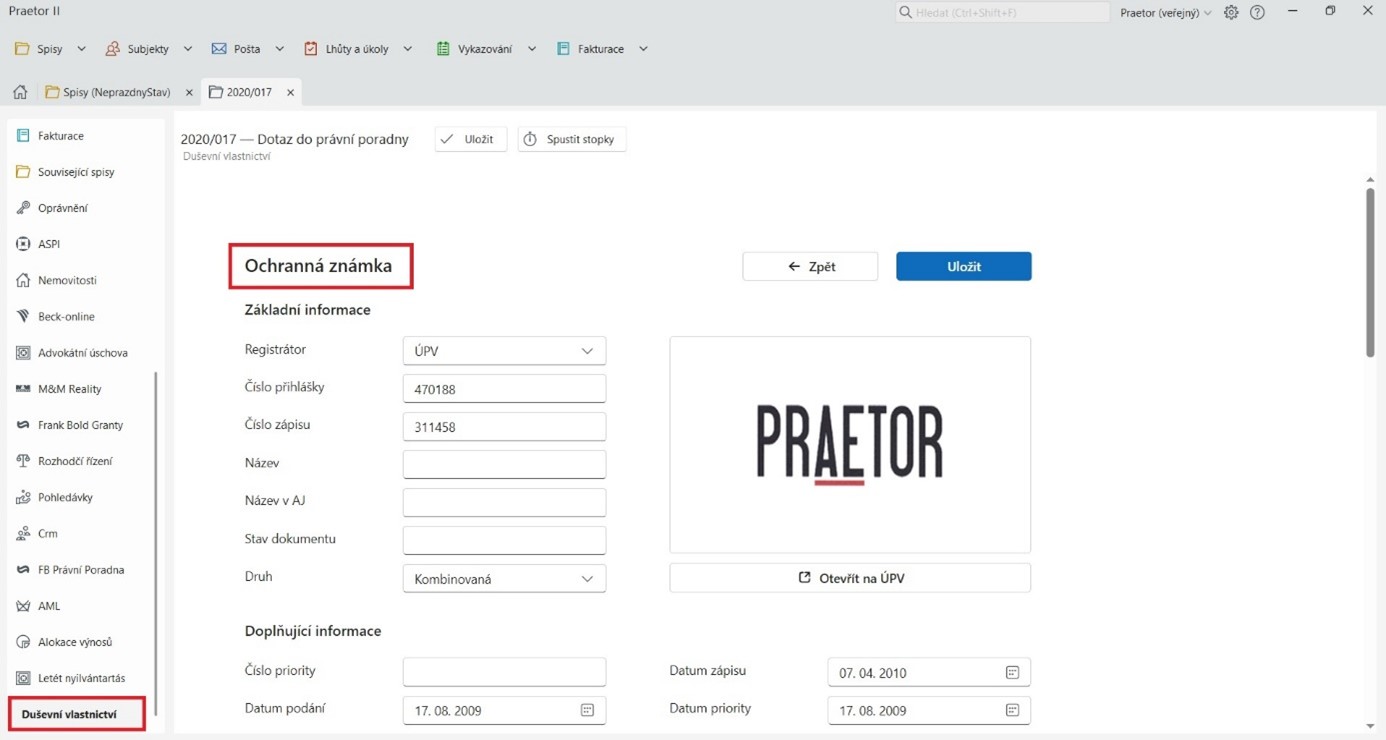Click Otevřít na ÚPV button

click(850, 578)
